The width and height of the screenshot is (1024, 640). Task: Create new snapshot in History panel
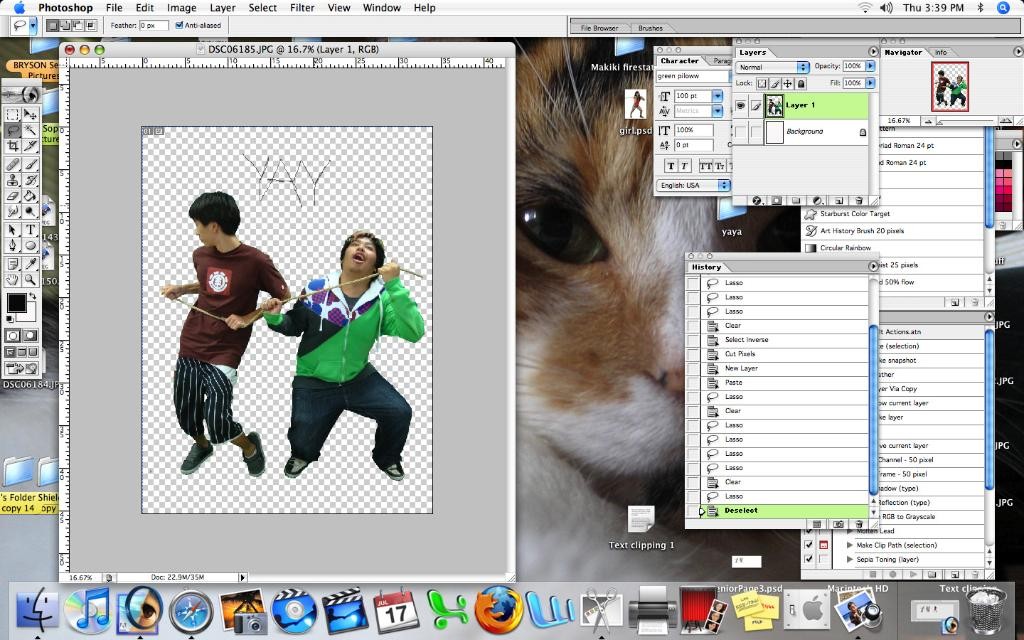839,524
